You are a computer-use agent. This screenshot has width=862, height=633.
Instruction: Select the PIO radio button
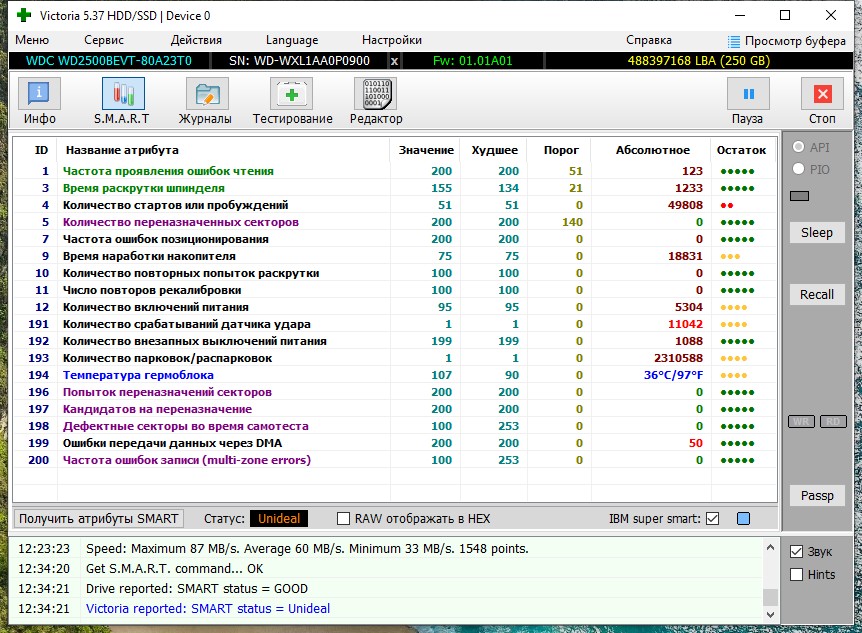pos(798,169)
